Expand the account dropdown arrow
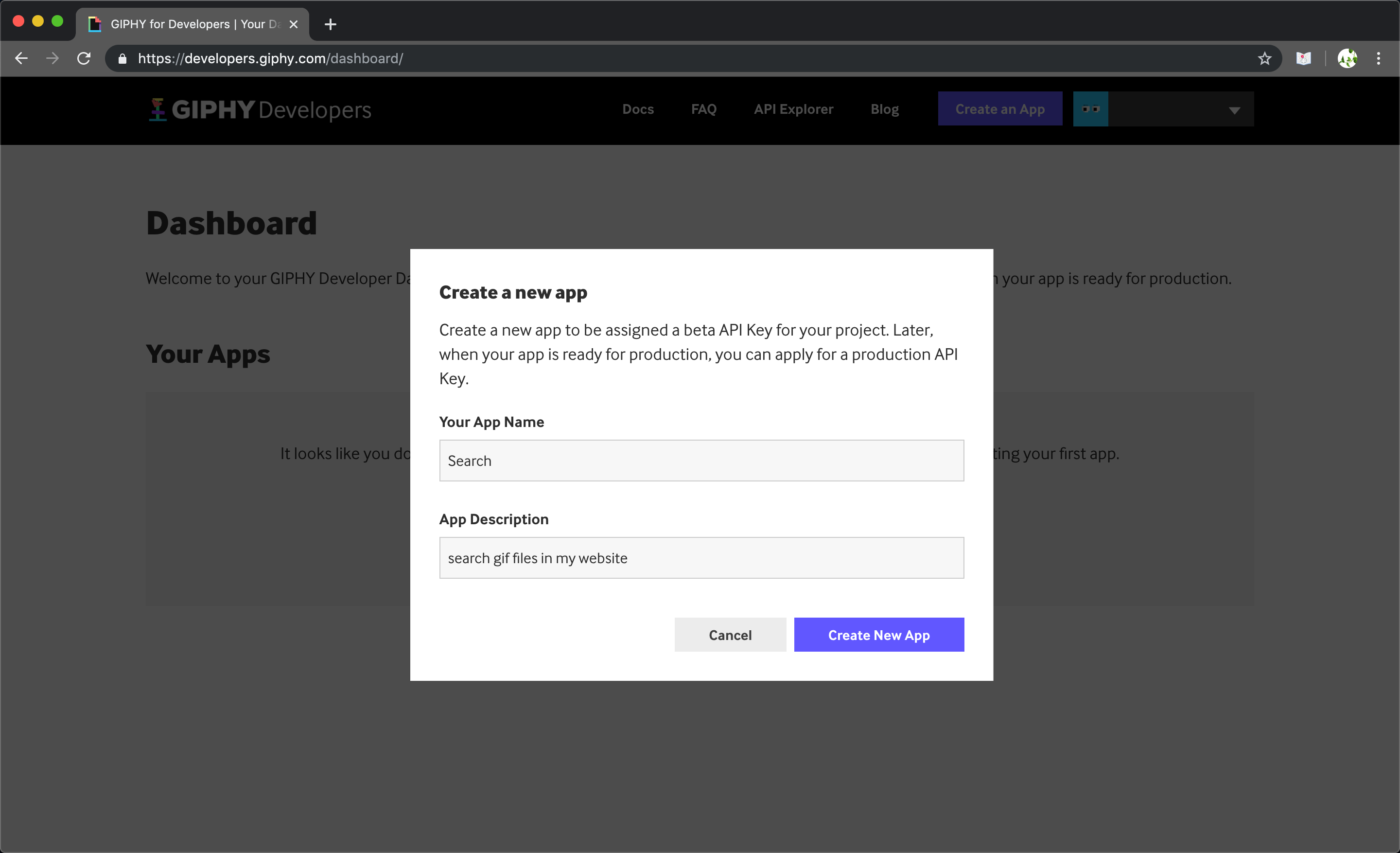This screenshot has width=1400, height=853. [x=1234, y=110]
